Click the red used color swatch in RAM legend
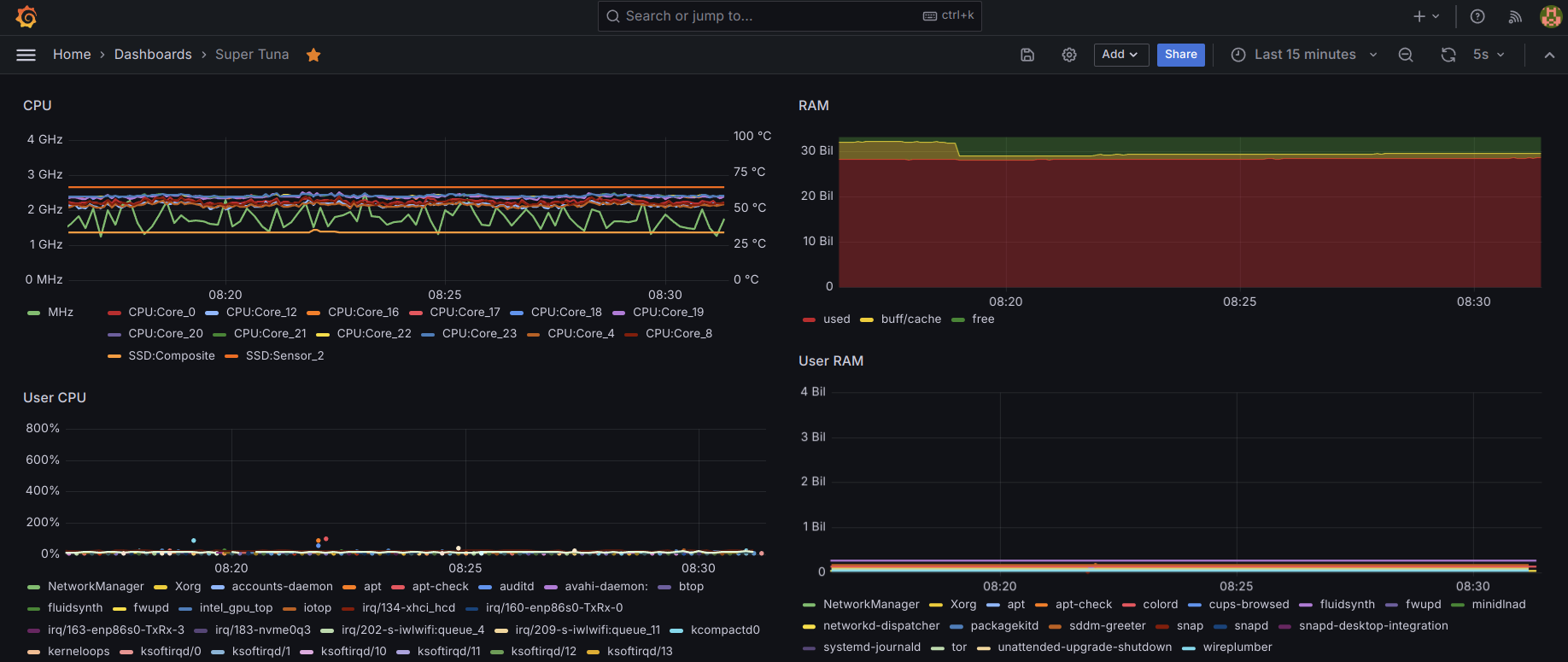The width and height of the screenshot is (1568, 662). tap(809, 319)
